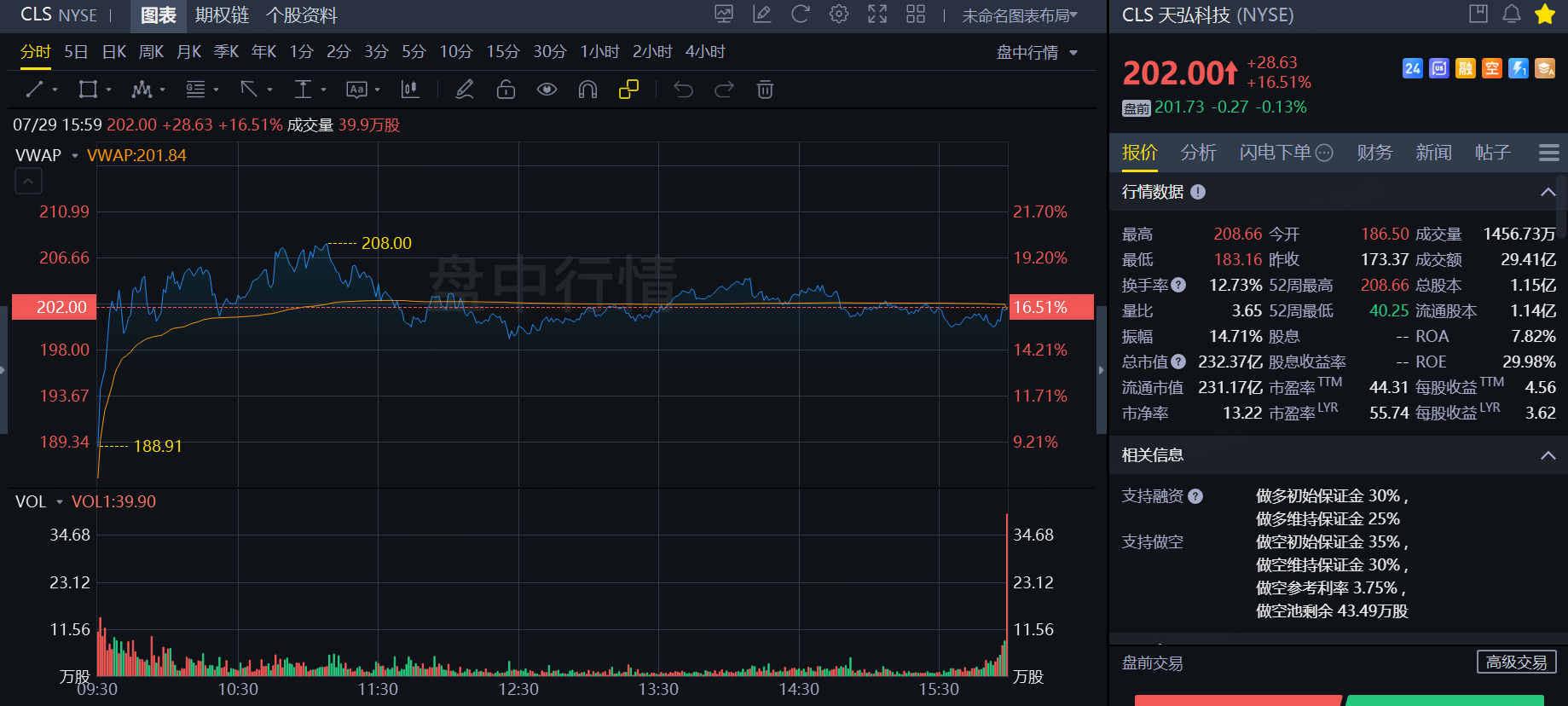Viewport: 1568px width, 706px height.
Task: Select the wave pattern drawing tool
Action: pos(142,90)
